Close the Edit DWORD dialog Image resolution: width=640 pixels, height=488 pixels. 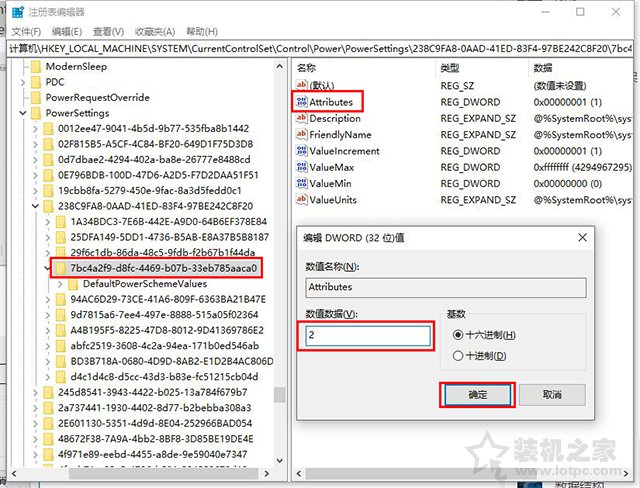click(582, 237)
